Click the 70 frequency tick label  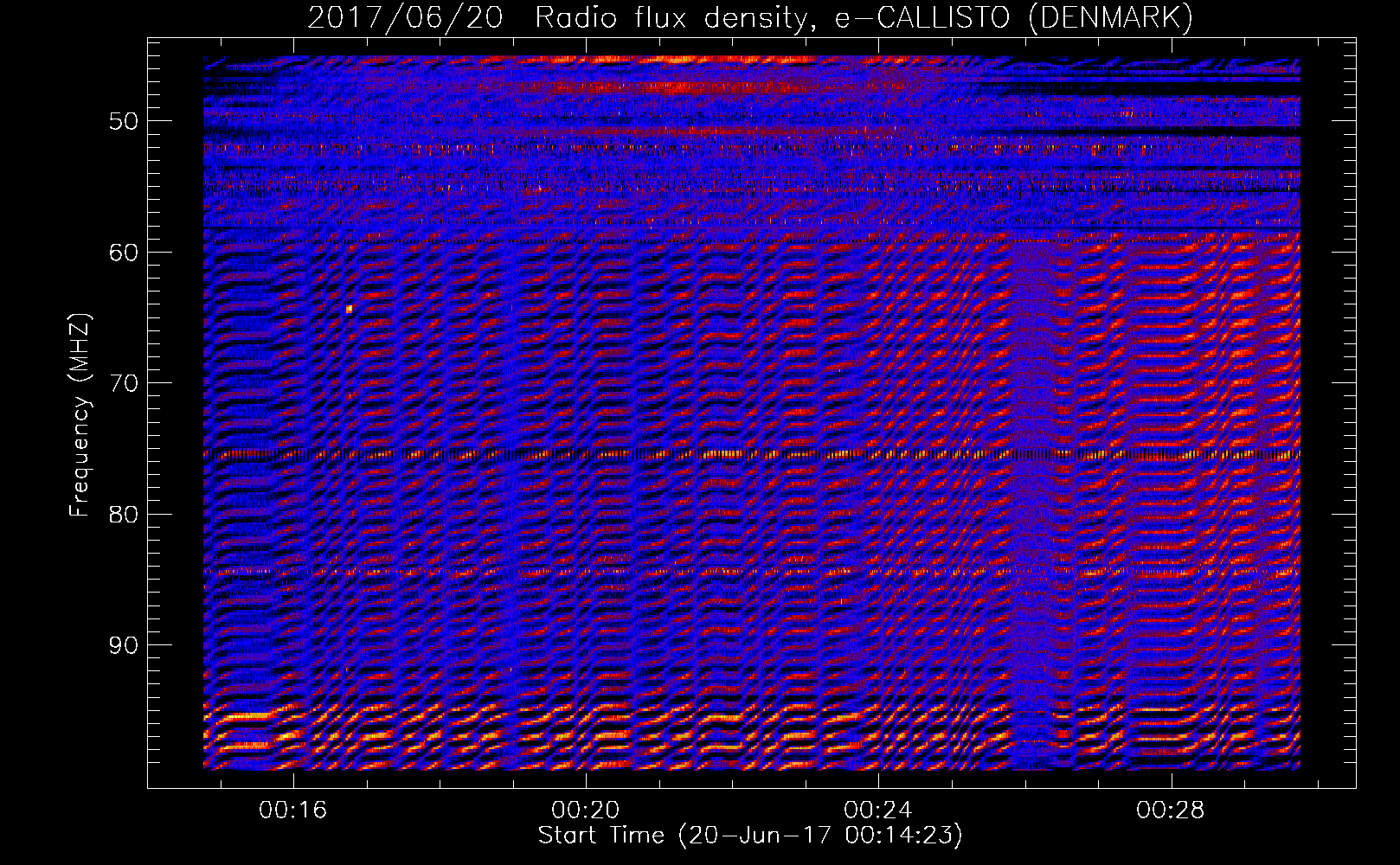[x=124, y=383]
